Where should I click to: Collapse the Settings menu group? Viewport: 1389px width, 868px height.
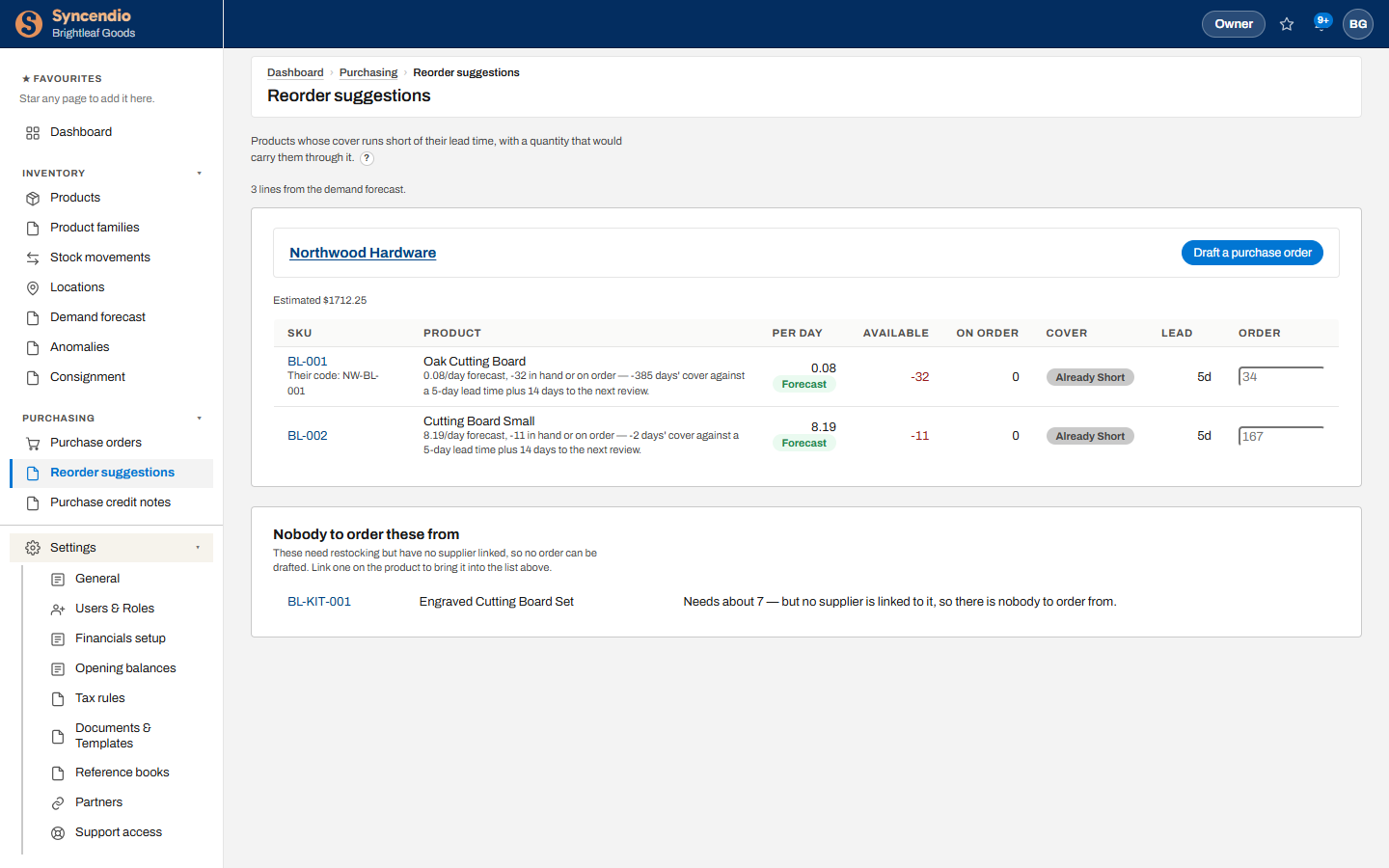[111, 548]
